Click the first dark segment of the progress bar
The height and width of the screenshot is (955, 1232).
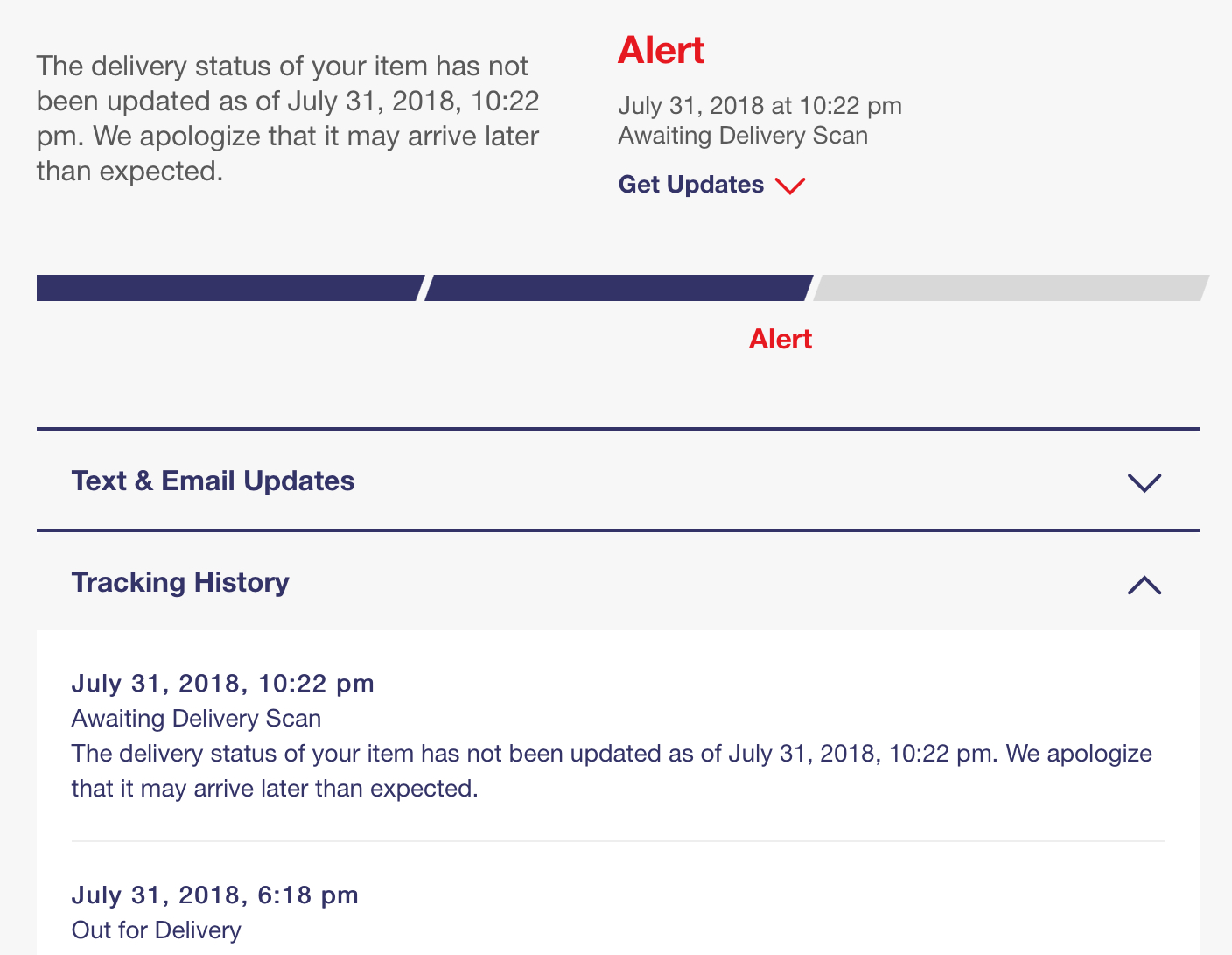tap(227, 288)
